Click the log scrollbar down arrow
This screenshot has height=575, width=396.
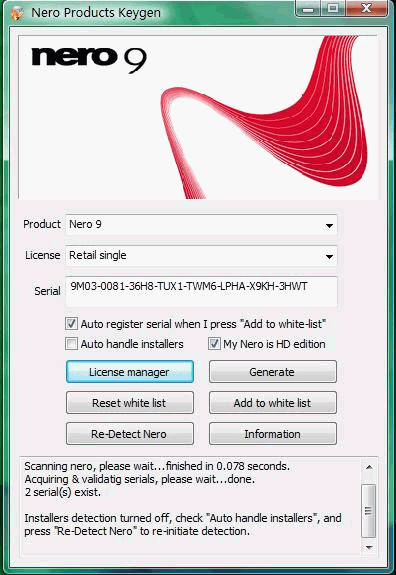369,548
